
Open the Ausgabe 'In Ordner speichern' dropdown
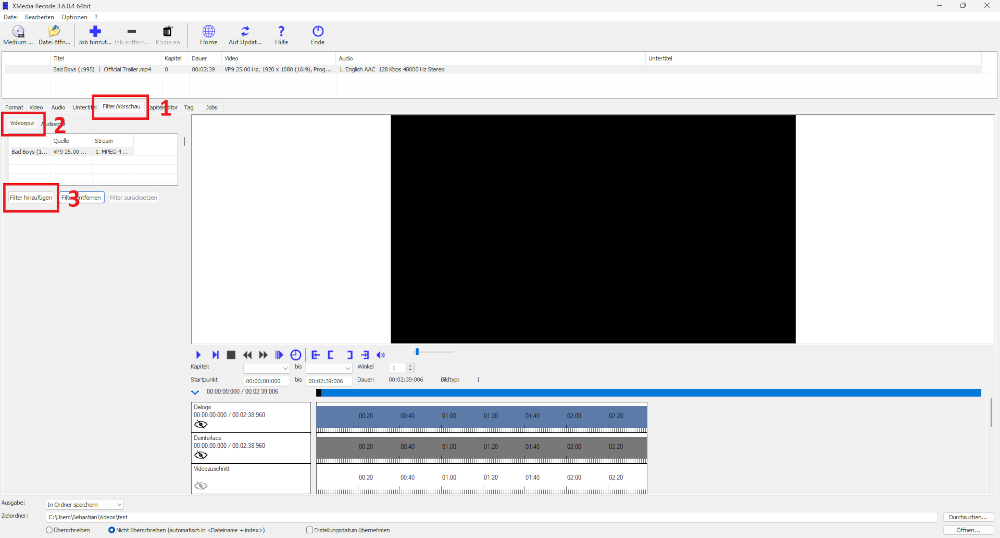pos(84,504)
